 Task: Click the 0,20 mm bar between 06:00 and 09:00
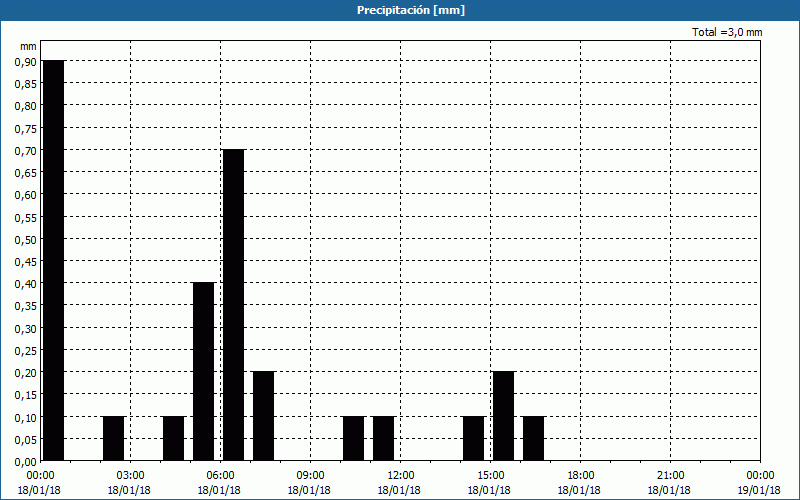point(264,416)
